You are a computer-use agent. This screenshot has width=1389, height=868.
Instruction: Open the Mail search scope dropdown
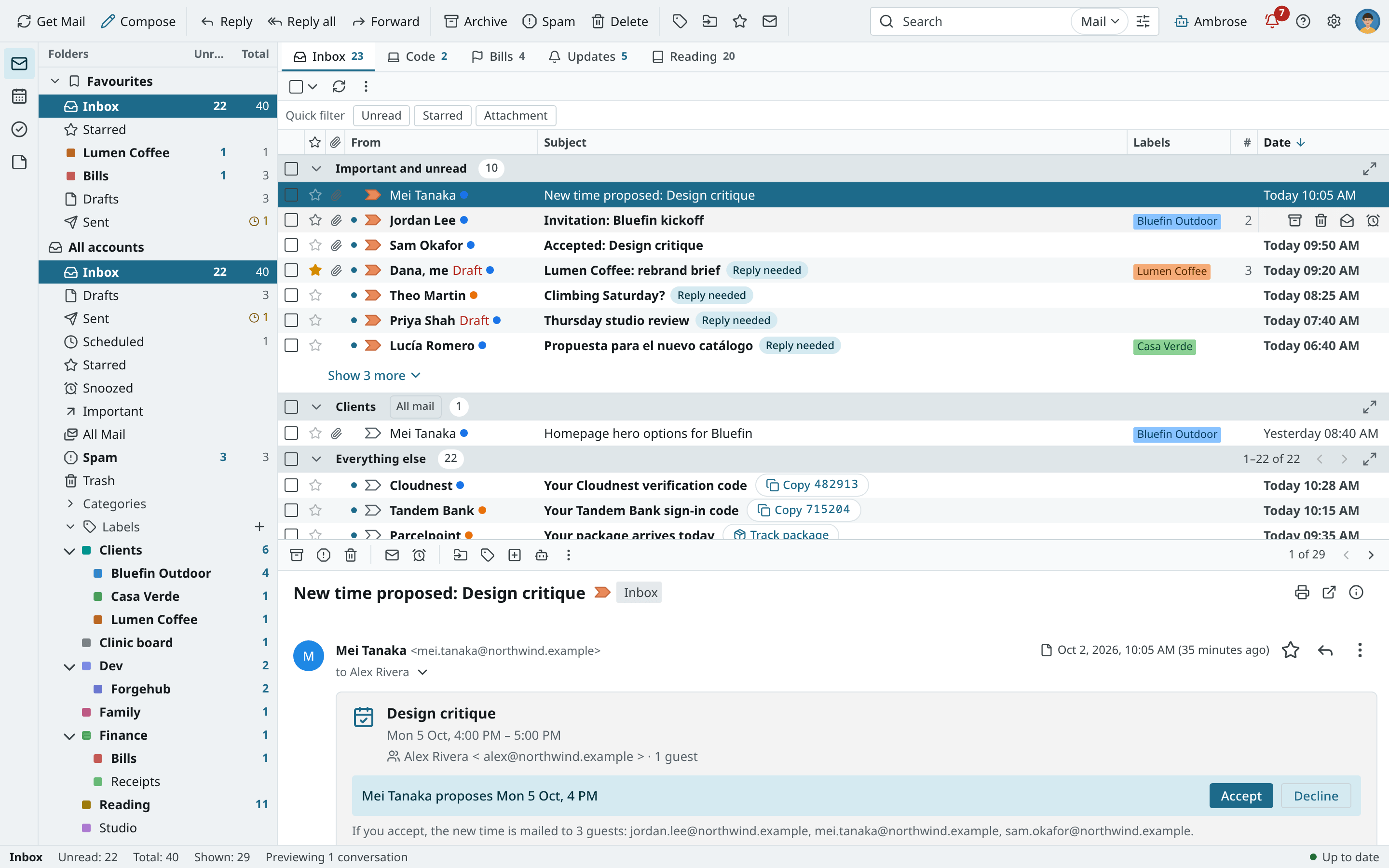[x=1099, y=21]
